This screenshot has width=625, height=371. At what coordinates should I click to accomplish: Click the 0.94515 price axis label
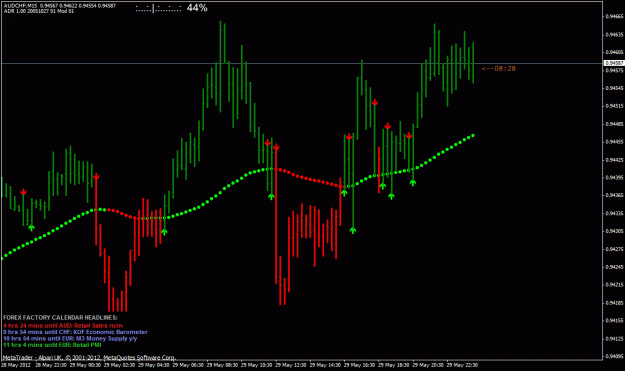[614, 106]
